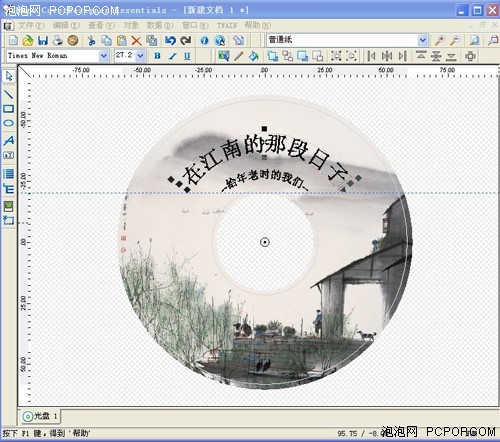Open the Times New Roman font dropdown

(104, 56)
